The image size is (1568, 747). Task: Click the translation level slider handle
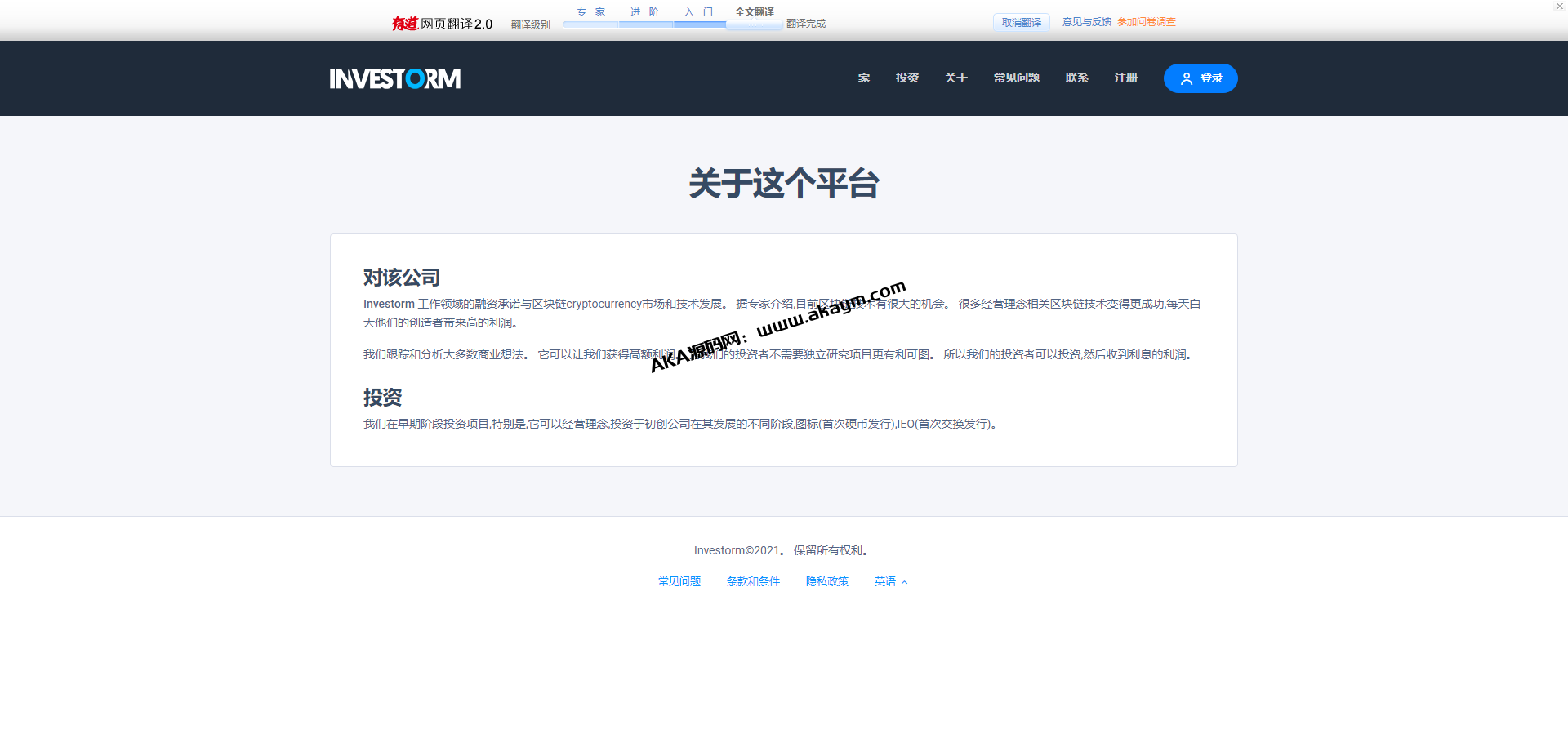754,24
